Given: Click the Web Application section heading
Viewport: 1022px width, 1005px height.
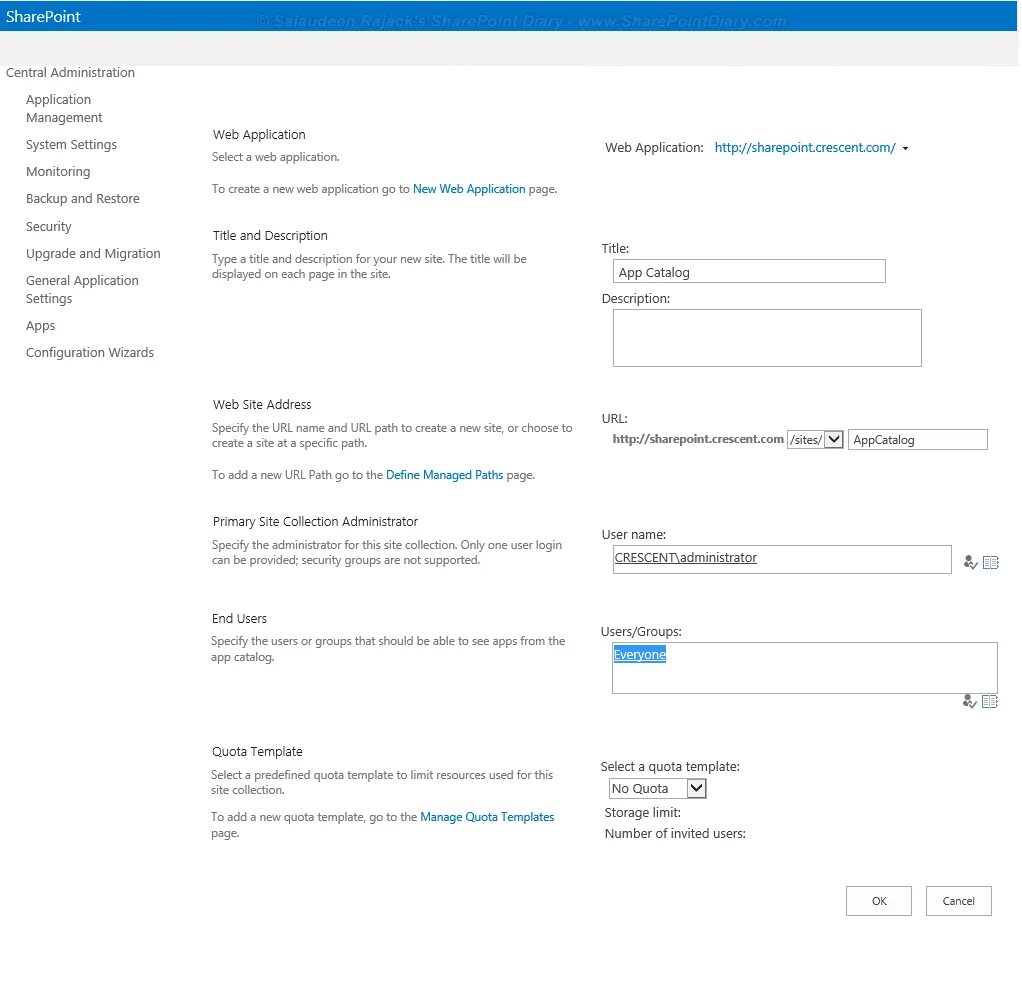Looking at the screenshot, I should point(259,134).
